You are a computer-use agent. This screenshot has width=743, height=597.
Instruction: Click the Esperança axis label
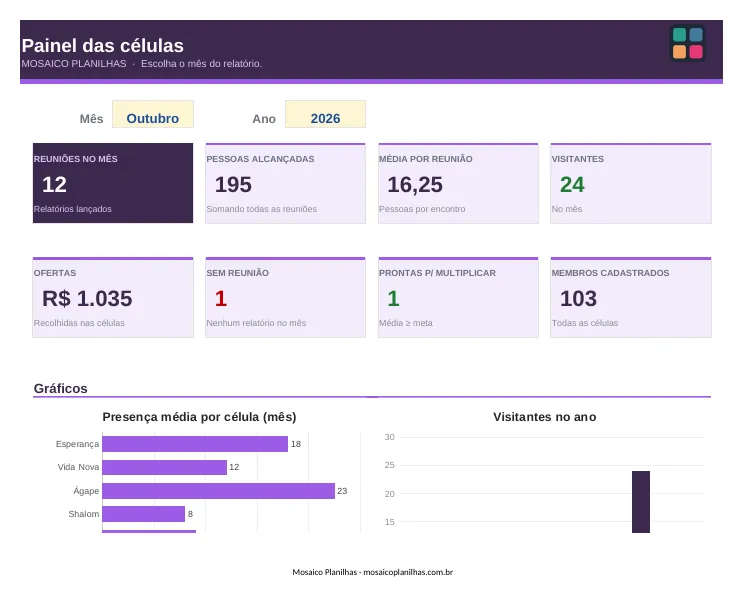tap(77, 444)
